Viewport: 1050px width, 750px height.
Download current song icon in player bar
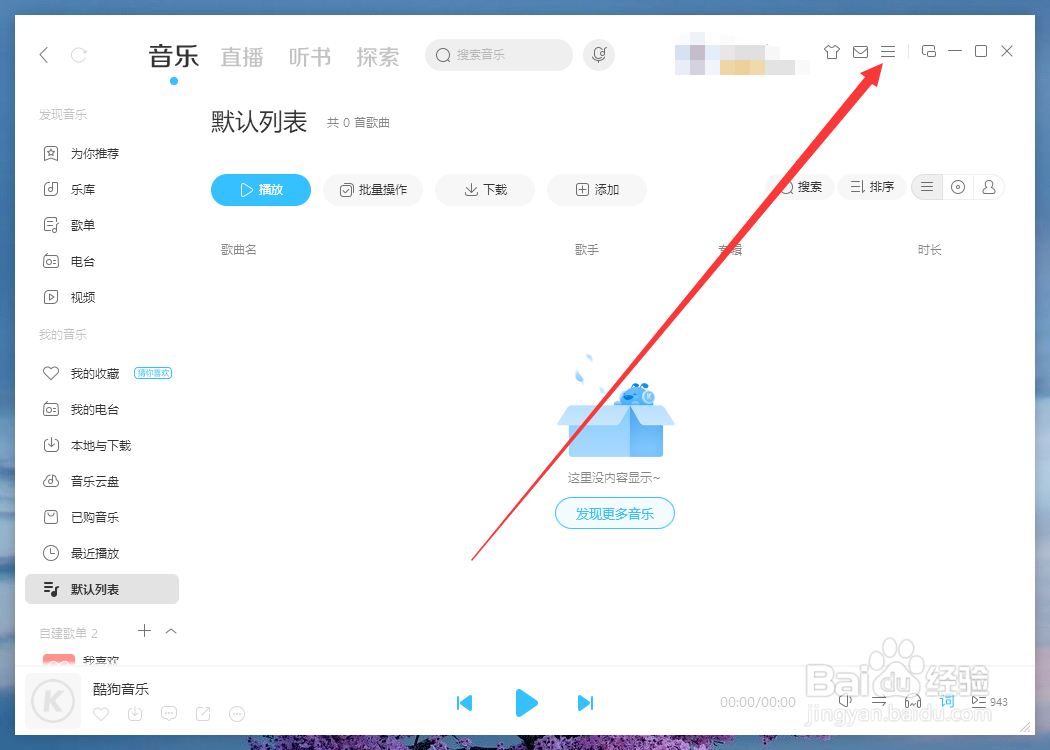(x=135, y=714)
